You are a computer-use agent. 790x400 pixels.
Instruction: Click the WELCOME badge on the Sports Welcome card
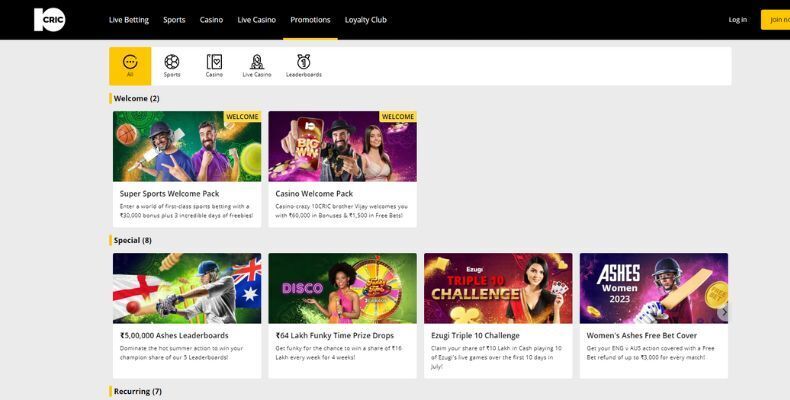(x=242, y=116)
